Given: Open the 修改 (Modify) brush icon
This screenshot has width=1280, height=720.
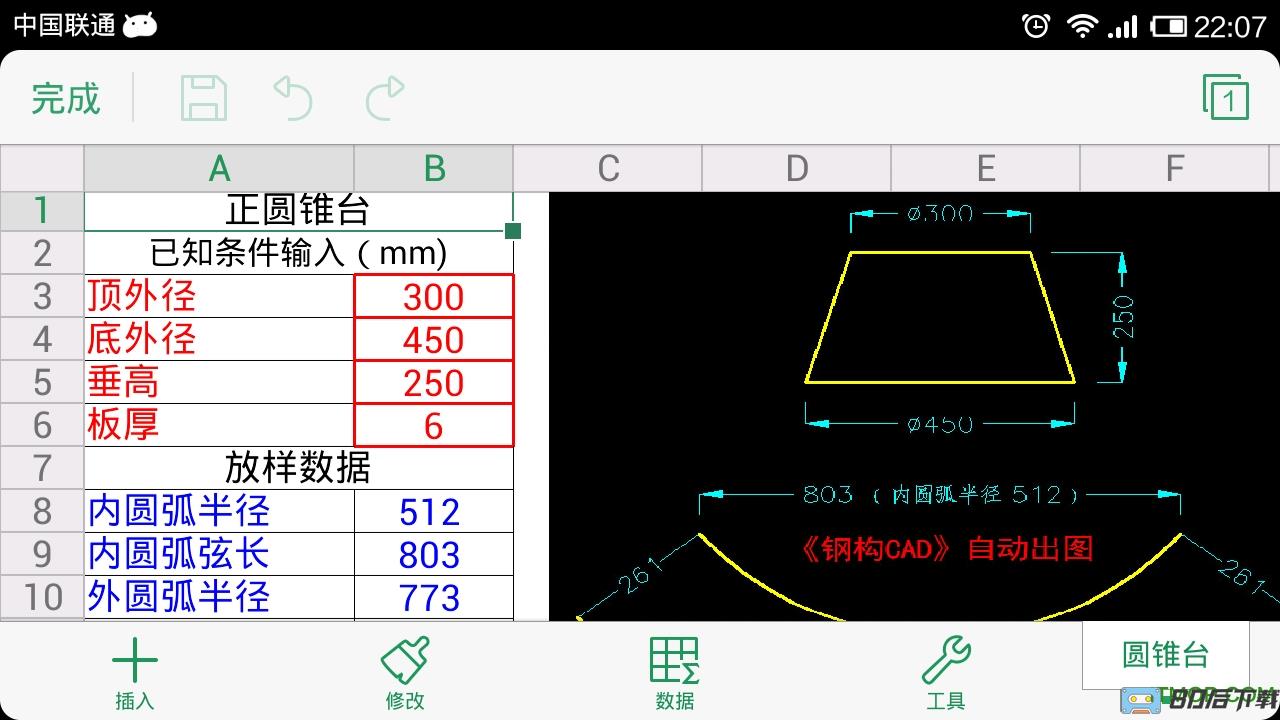Looking at the screenshot, I should [405, 672].
